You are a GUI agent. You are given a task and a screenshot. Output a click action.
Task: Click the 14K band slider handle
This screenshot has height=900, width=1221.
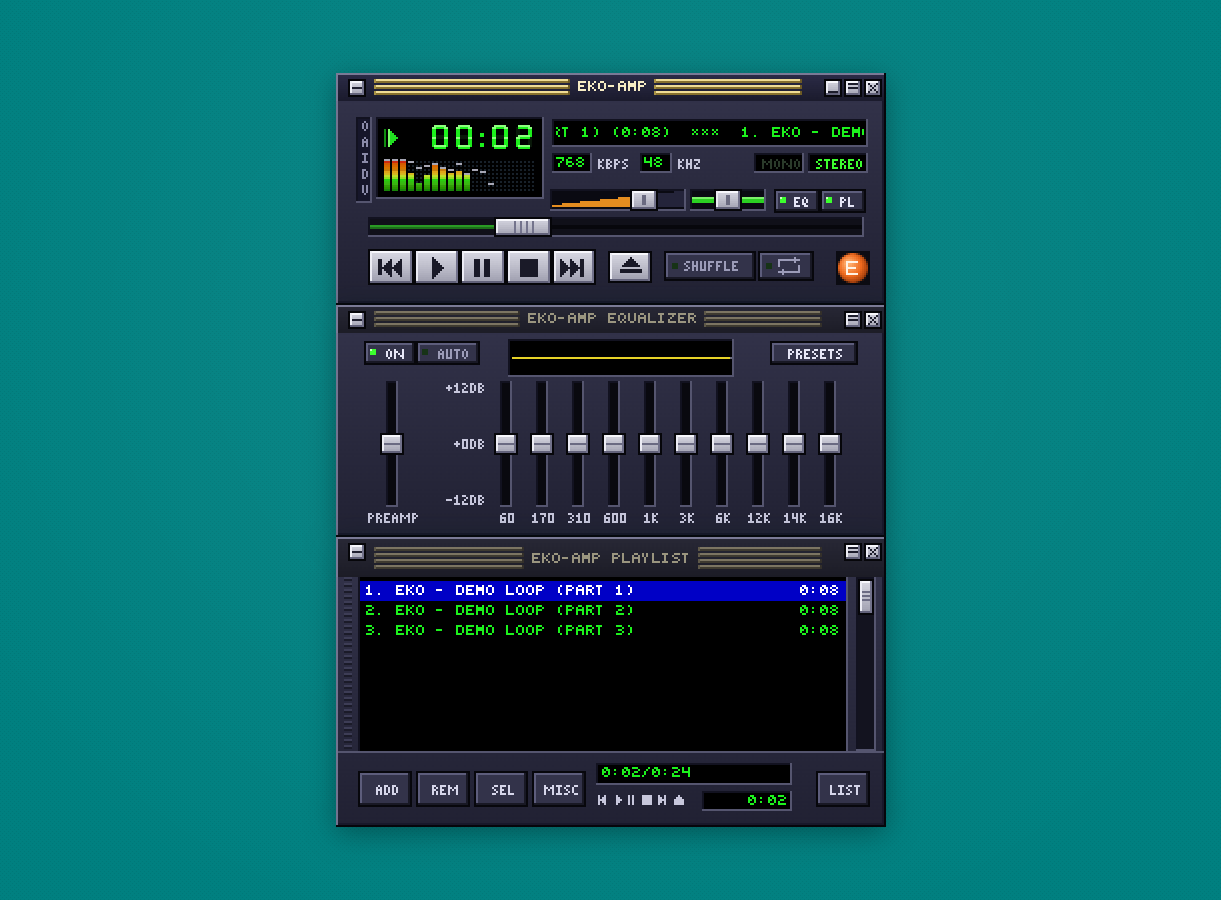(x=794, y=443)
